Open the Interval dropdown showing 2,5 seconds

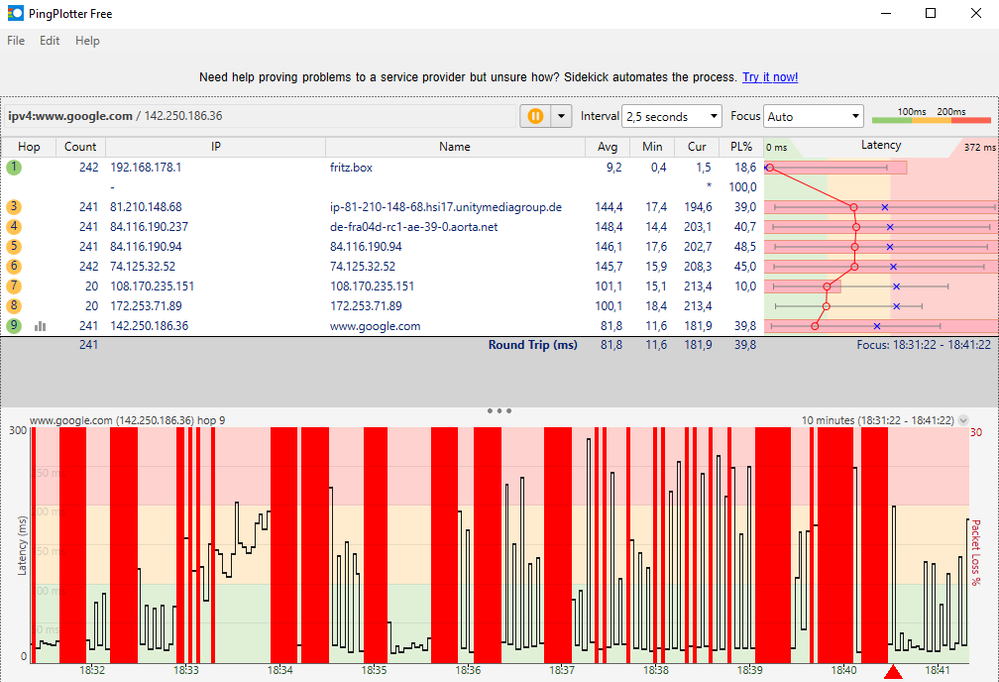[x=672, y=116]
